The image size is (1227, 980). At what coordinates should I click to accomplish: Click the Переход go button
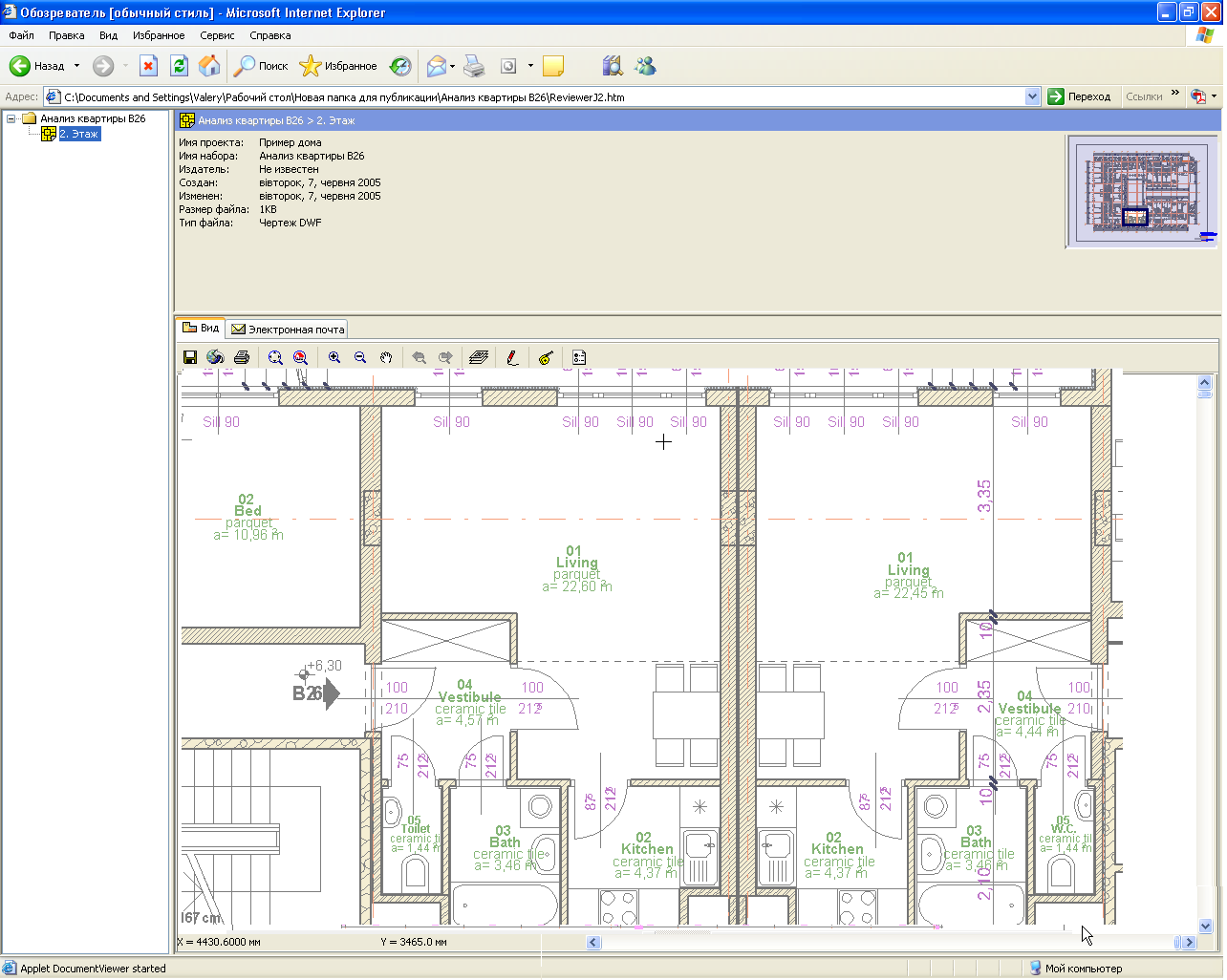point(1080,96)
